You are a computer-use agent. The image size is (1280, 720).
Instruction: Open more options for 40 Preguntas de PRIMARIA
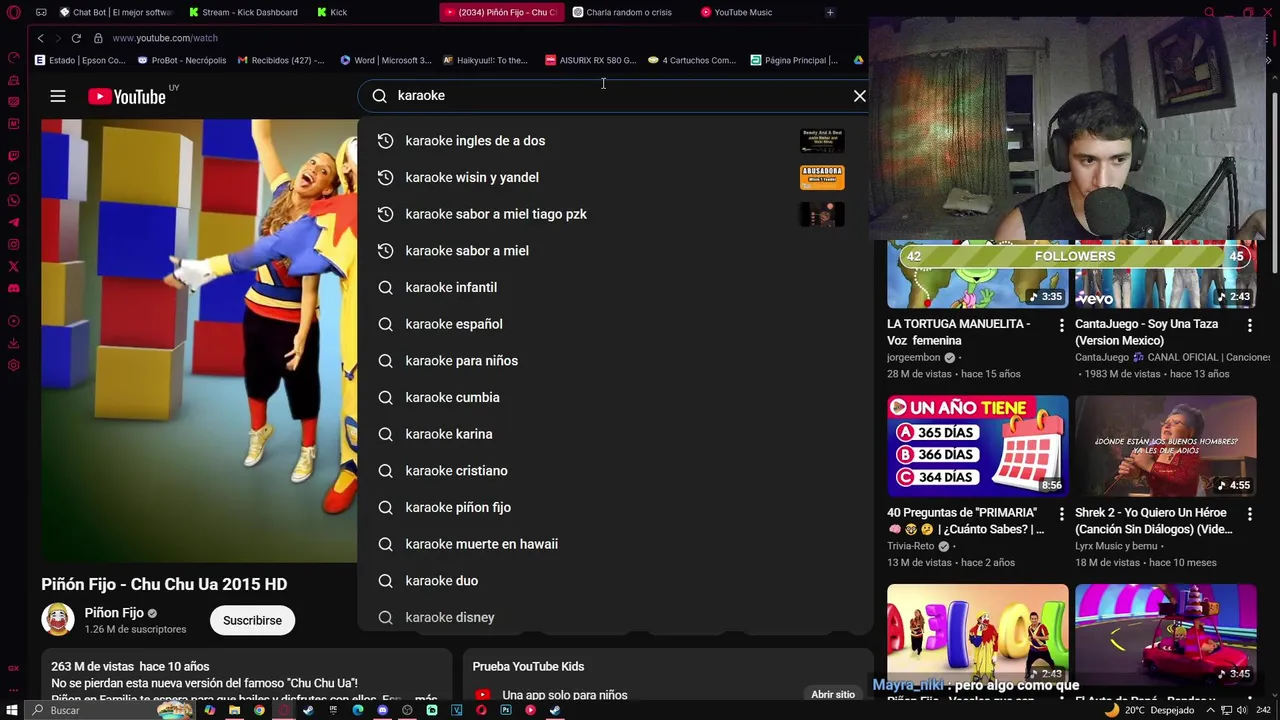1062,514
